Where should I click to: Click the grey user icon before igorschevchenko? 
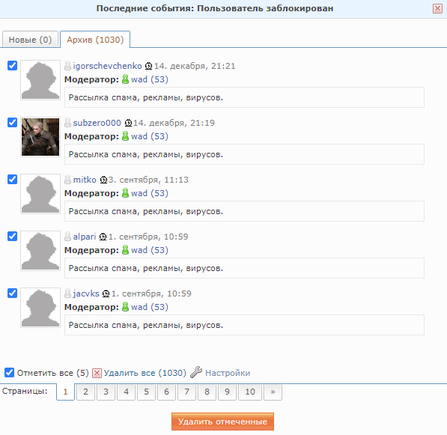pos(68,66)
